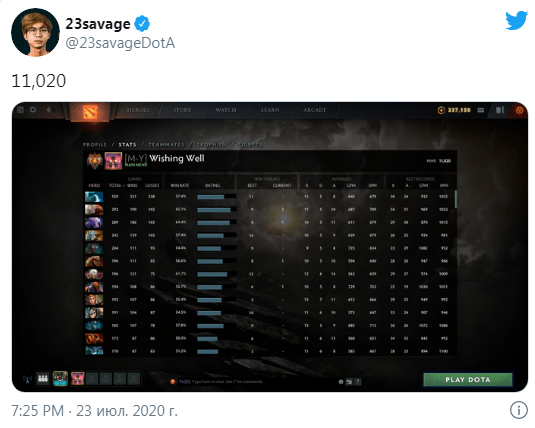
Task: Click the Dota 2 logo home button
Action: [x=90, y=112]
